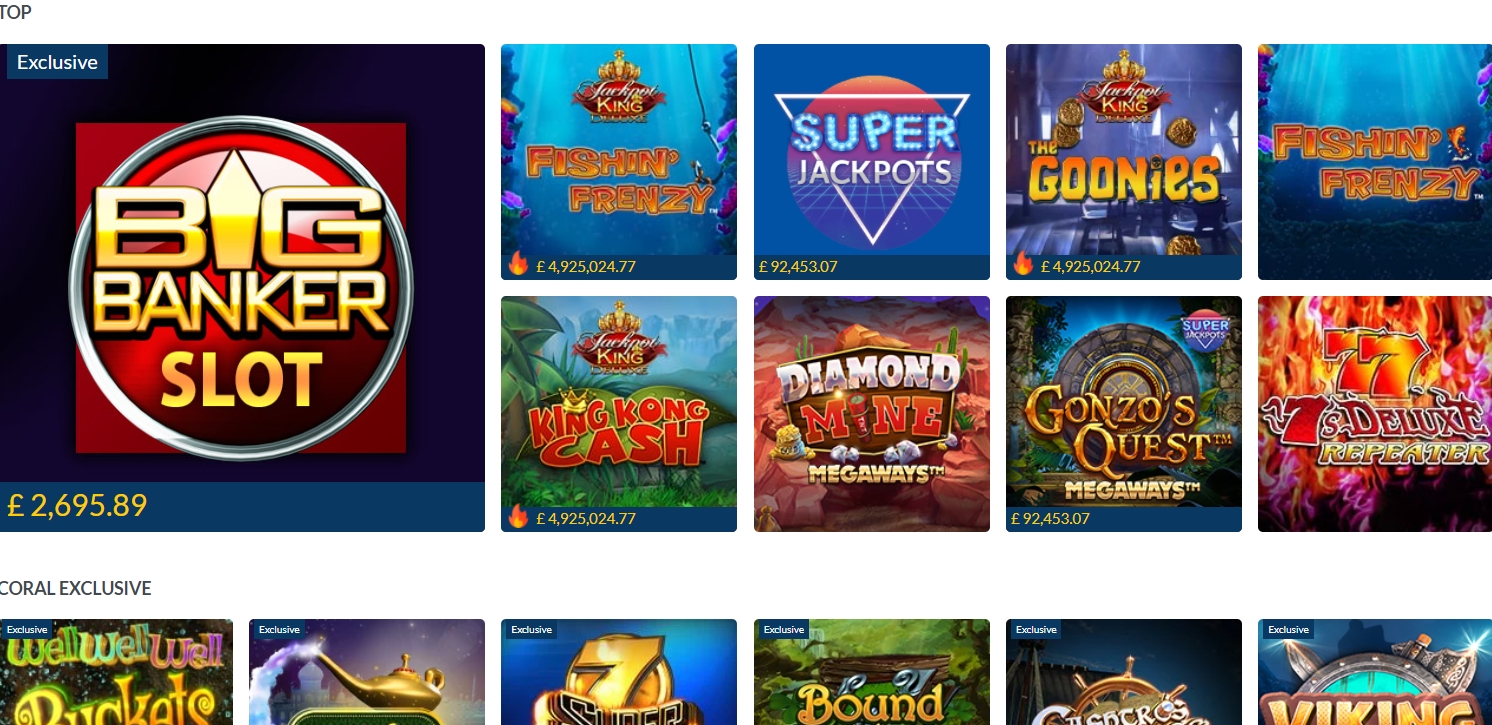
Task: Click the £92,453.07 jackpot under Super Jackpots
Action: click(x=798, y=267)
